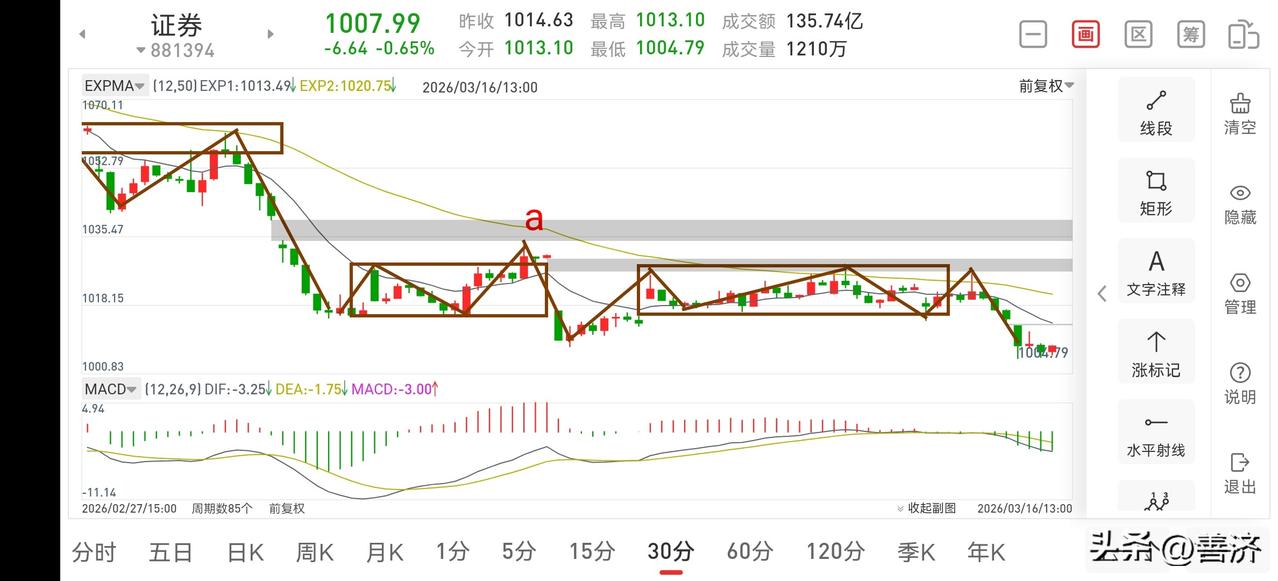Switch to the 日K tab
This screenshot has height=581, width=1278.
point(245,551)
